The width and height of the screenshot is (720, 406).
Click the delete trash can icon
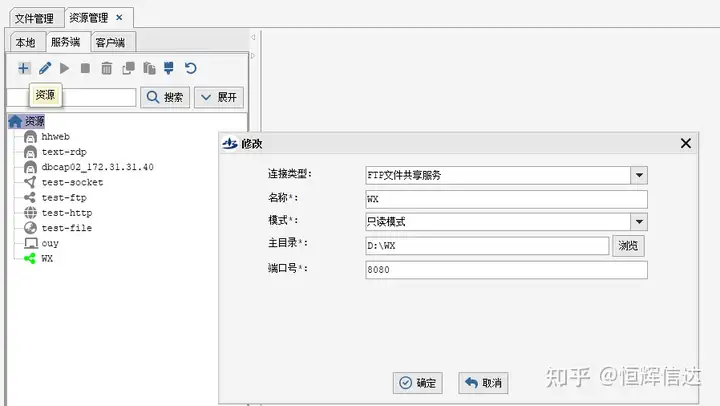coord(107,68)
